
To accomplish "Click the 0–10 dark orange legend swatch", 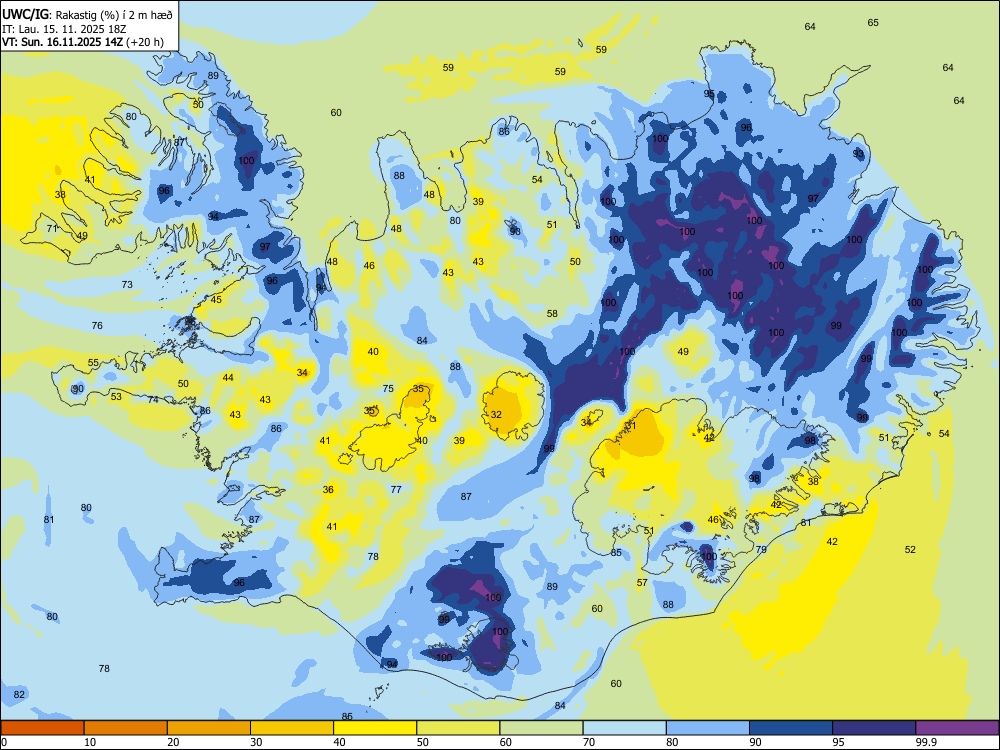I will [x=42, y=728].
